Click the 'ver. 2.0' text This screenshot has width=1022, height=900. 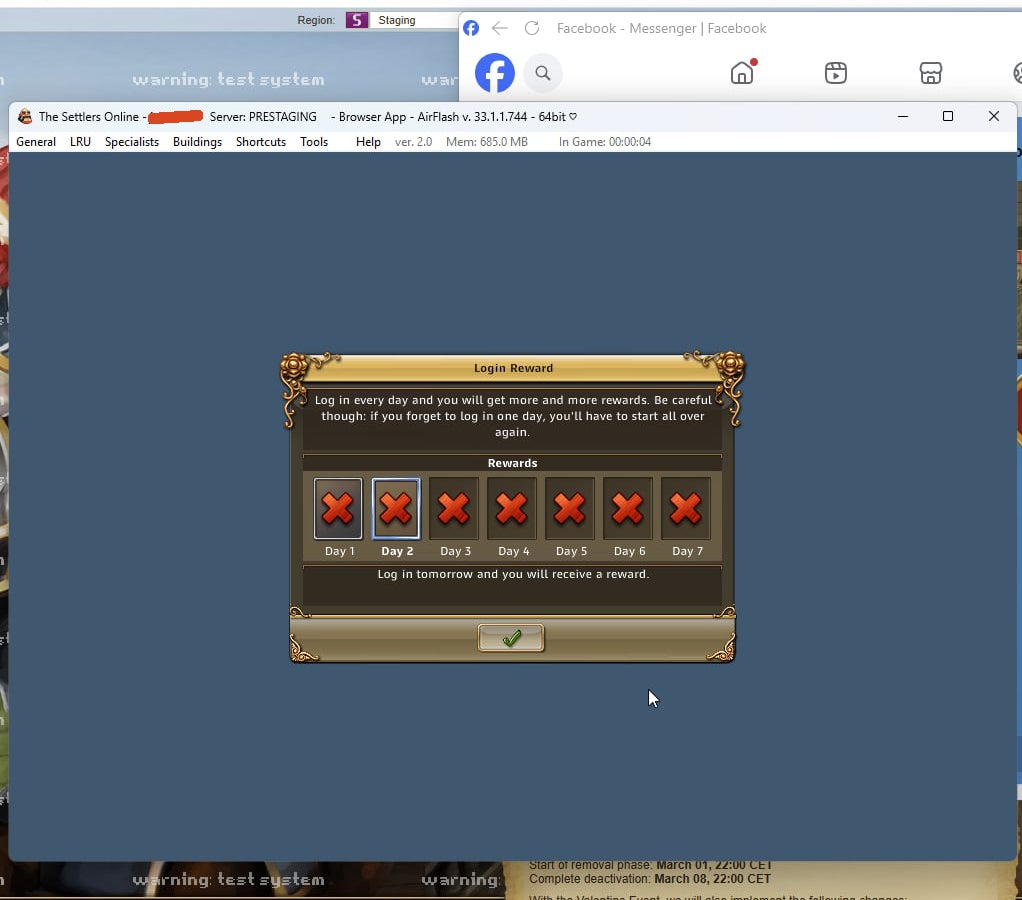click(x=413, y=141)
